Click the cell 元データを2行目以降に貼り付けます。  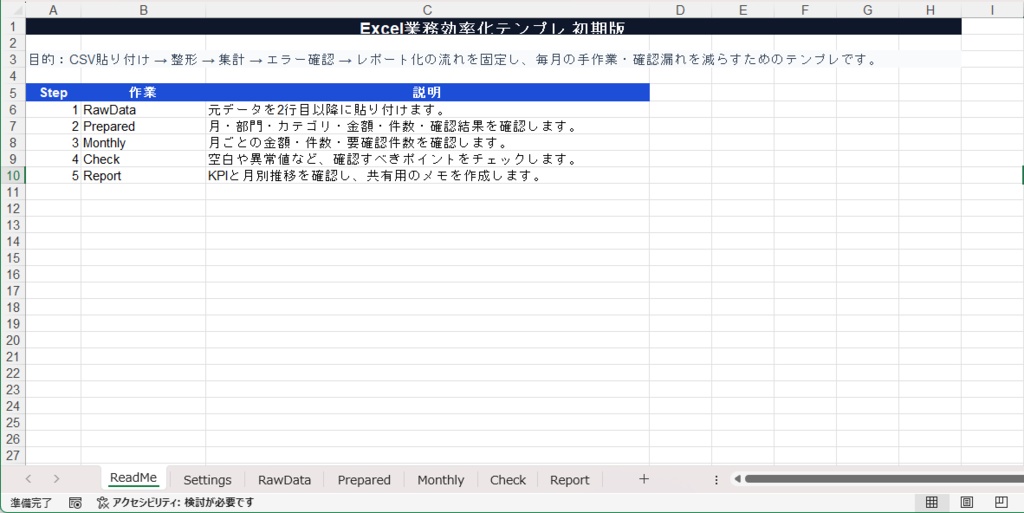pos(427,110)
